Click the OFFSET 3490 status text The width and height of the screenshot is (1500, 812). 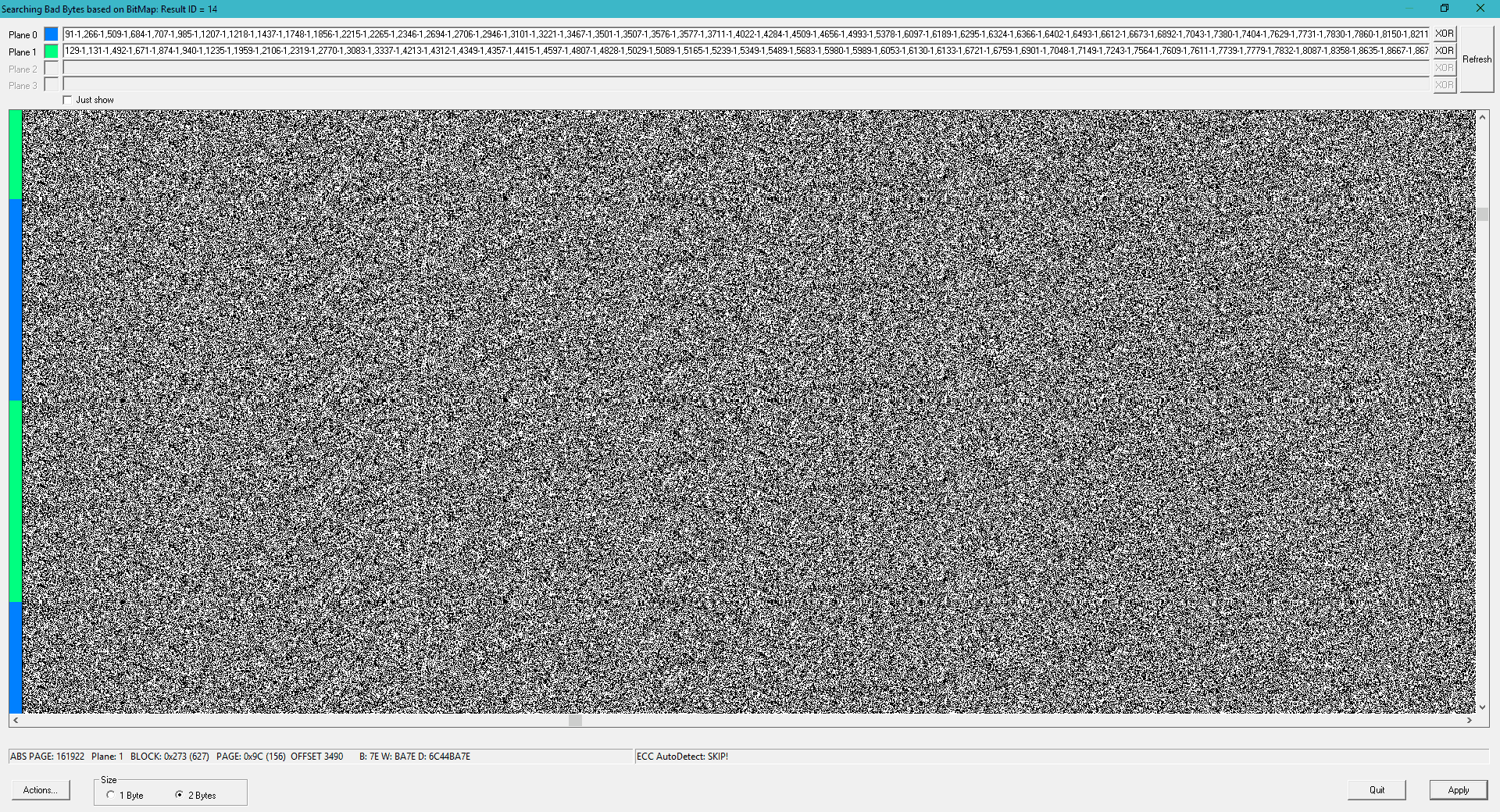(x=316, y=757)
